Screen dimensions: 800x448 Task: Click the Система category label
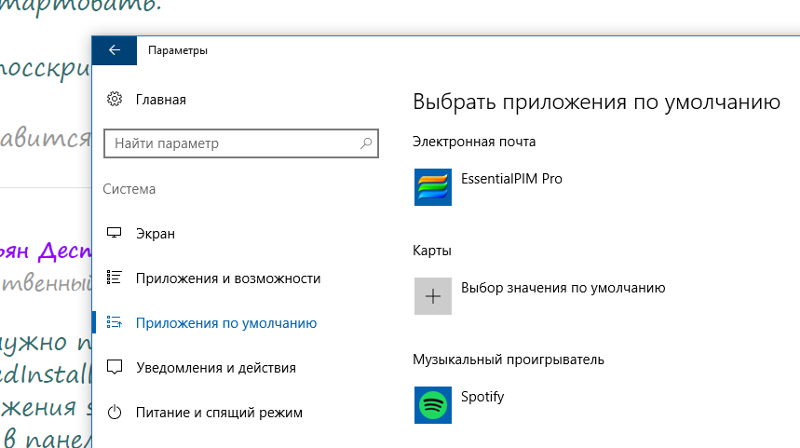coord(129,189)
